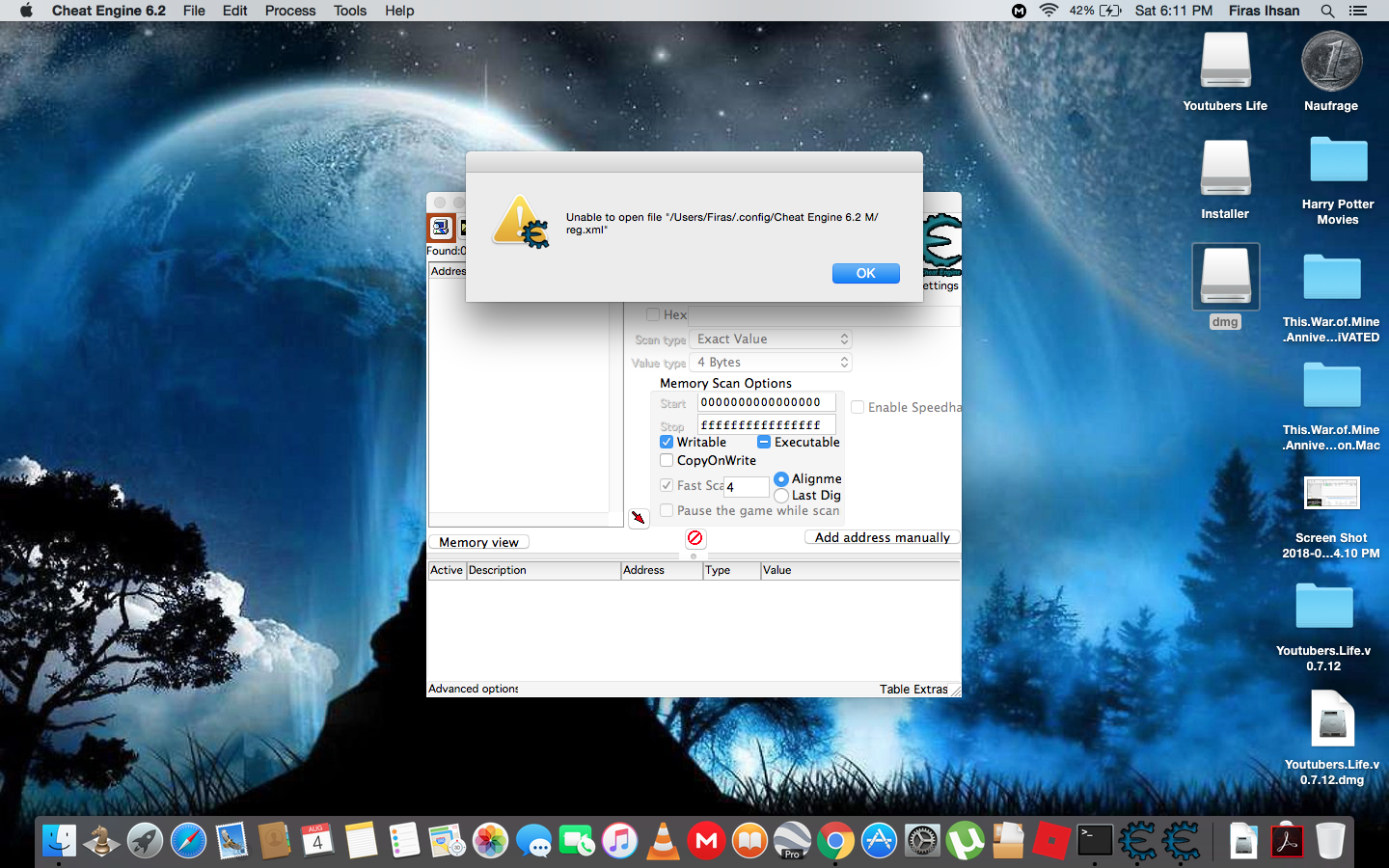Open uTorrent from the Dock
This screenshot has width=1389, height=868.
(965, 840)
